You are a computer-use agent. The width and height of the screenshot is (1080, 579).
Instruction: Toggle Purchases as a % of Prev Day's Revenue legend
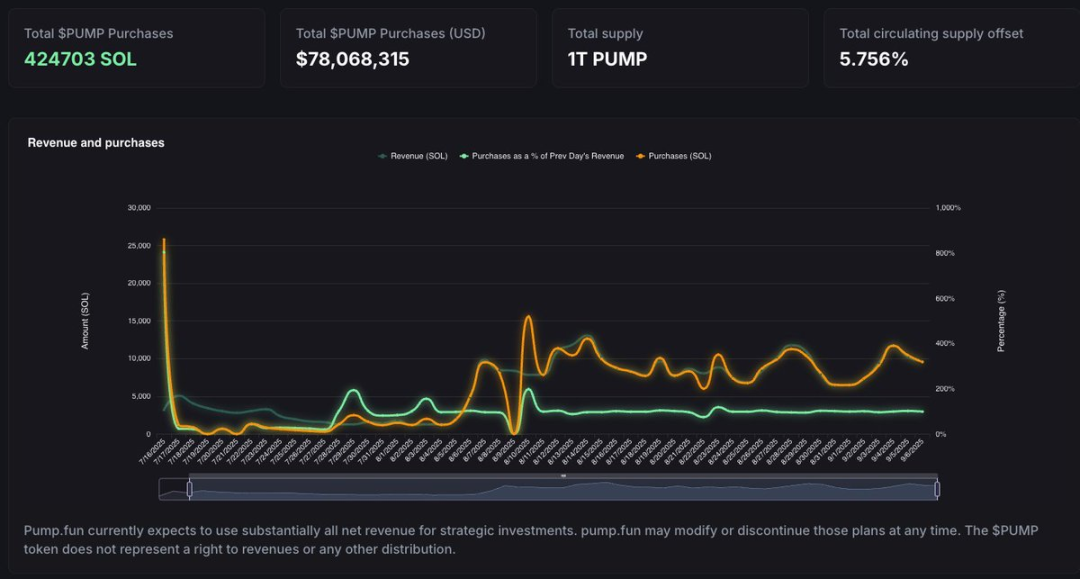(x=547, y=156)
